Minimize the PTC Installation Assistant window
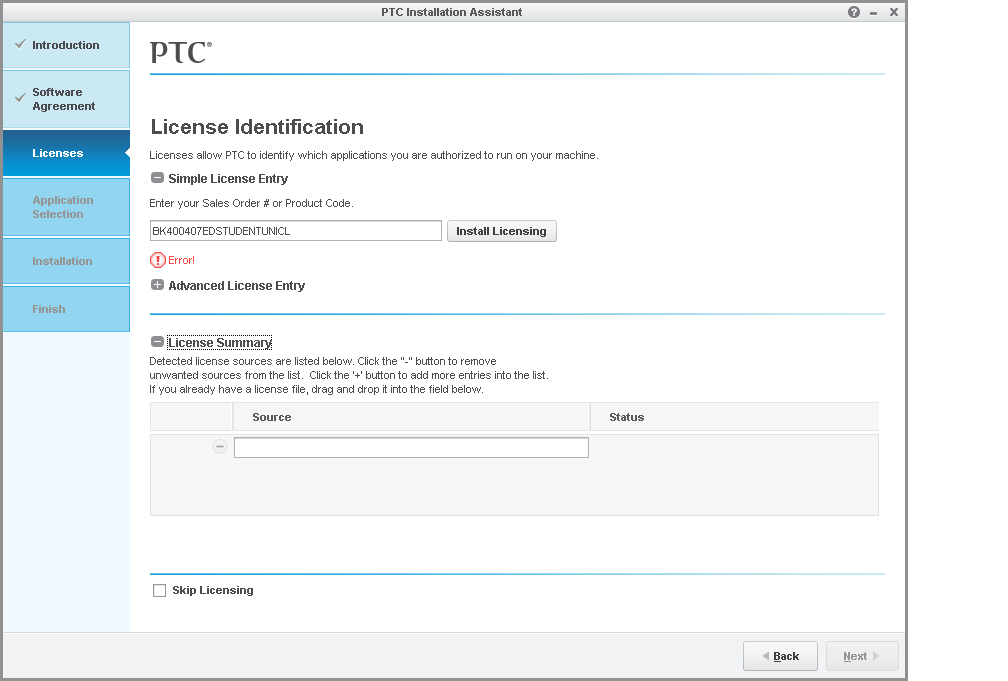 [873, 13]
